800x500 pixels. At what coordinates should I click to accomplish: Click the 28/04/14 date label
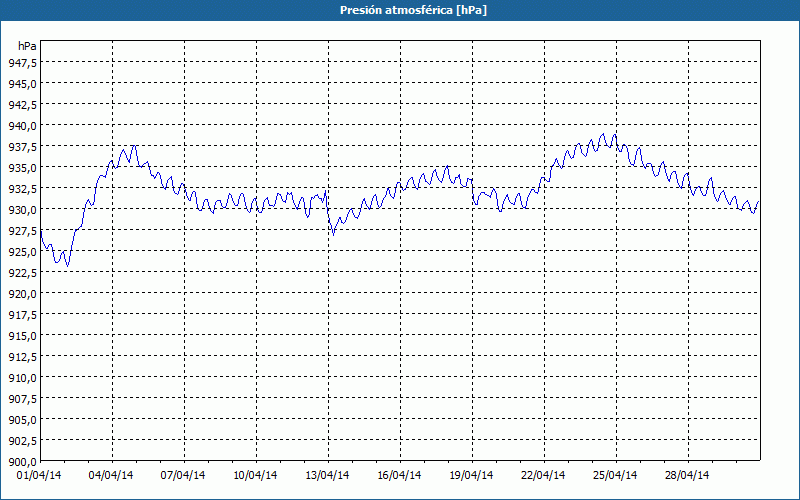tap(687, 476)
